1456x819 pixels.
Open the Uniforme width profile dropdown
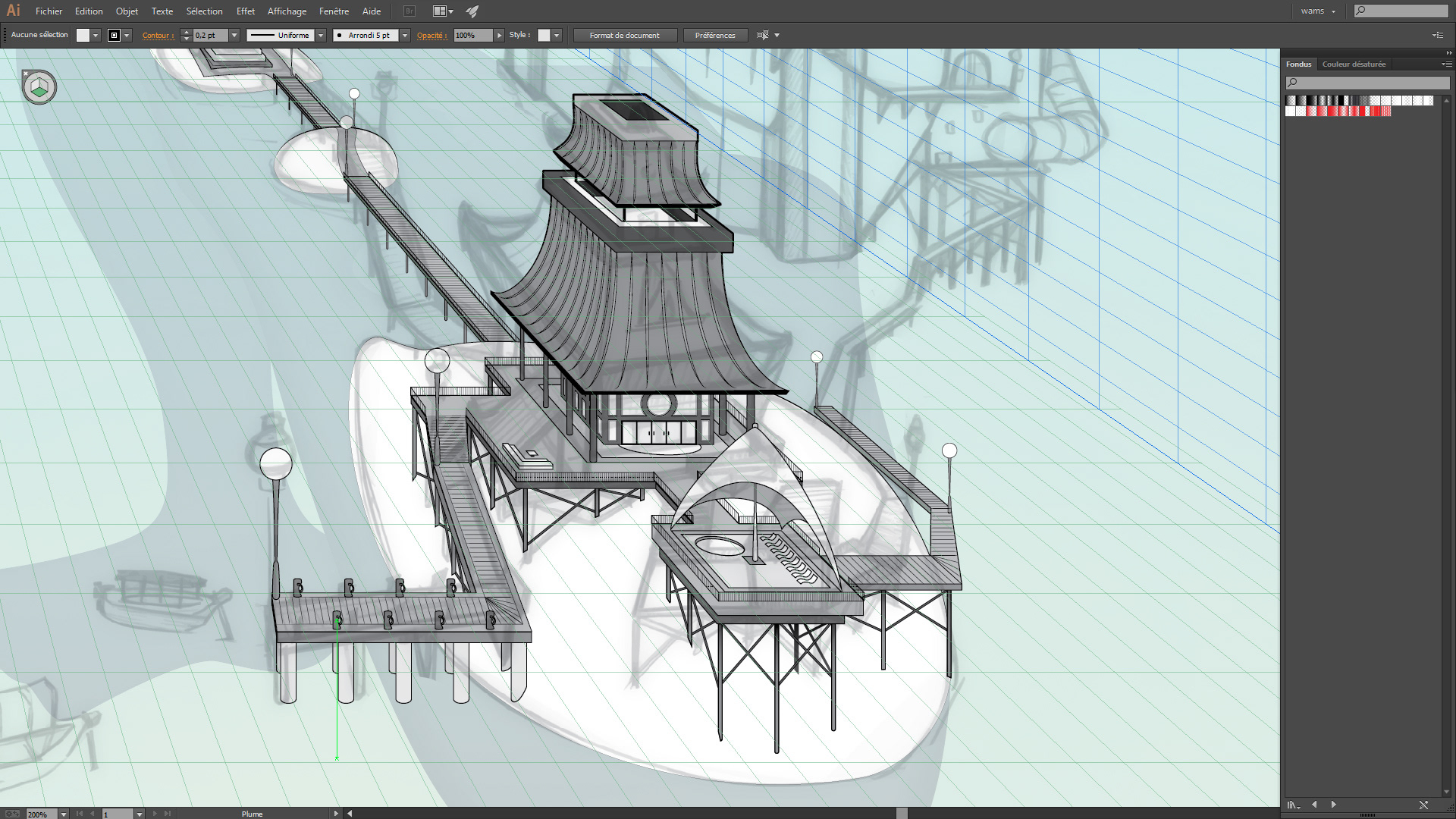[321, 35]
